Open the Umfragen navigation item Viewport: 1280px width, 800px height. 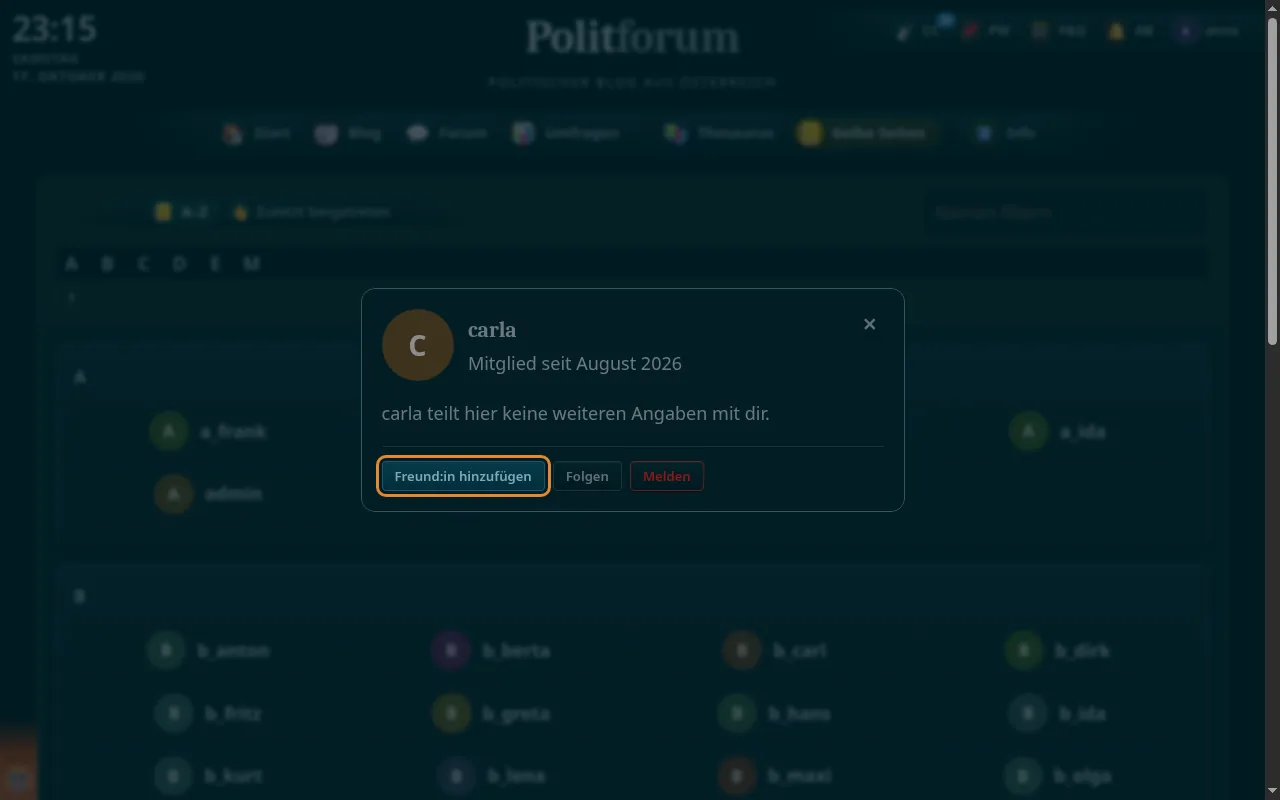pyautogui.click(x=567, y=133)
